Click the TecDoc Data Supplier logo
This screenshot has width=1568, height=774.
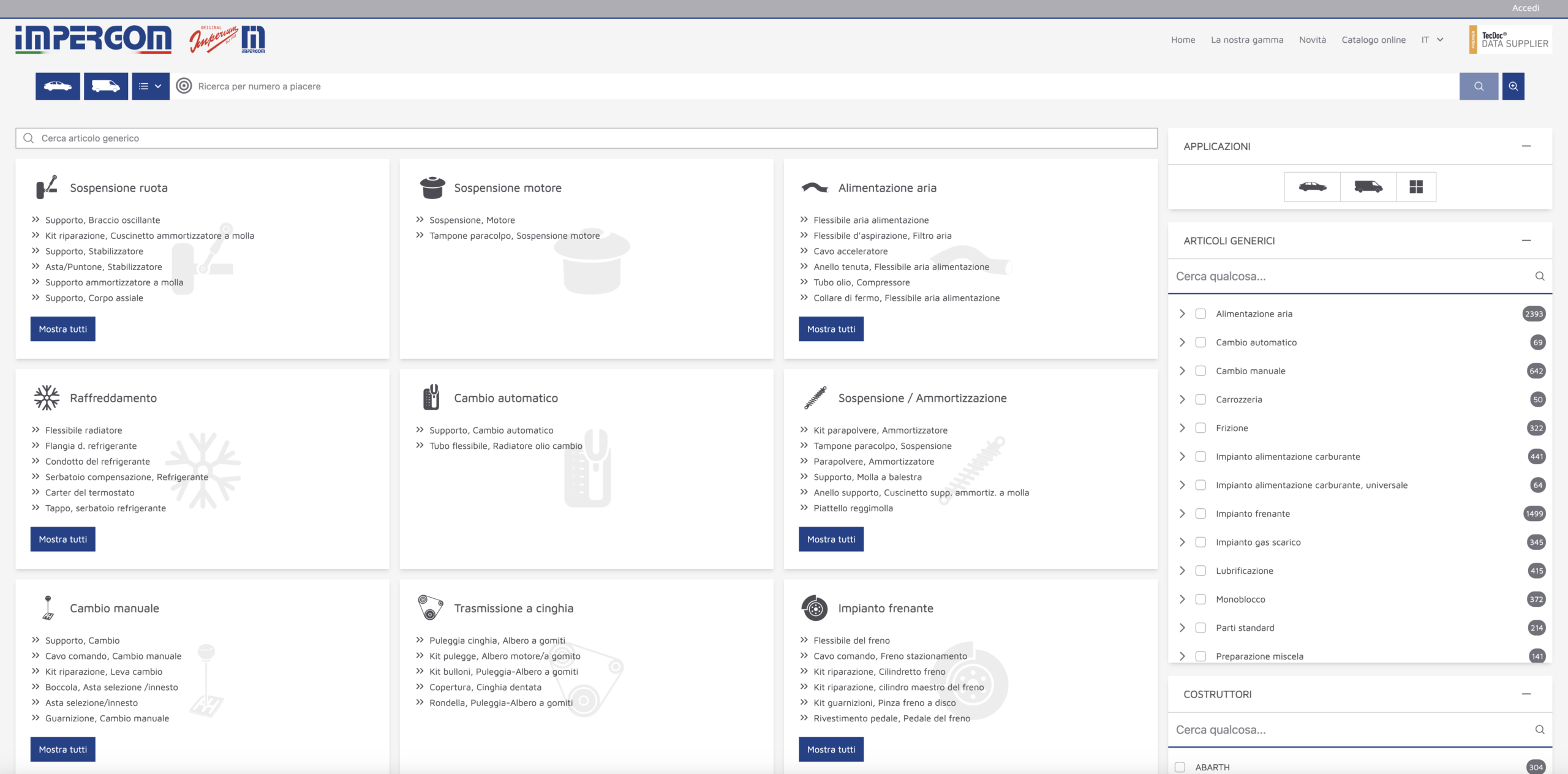coord(1510,40)
